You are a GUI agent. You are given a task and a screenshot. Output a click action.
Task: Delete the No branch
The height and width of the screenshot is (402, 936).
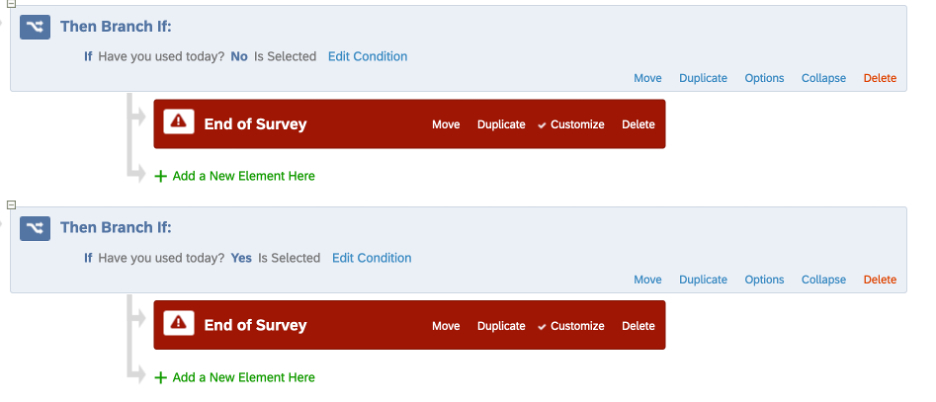point(880,78)
